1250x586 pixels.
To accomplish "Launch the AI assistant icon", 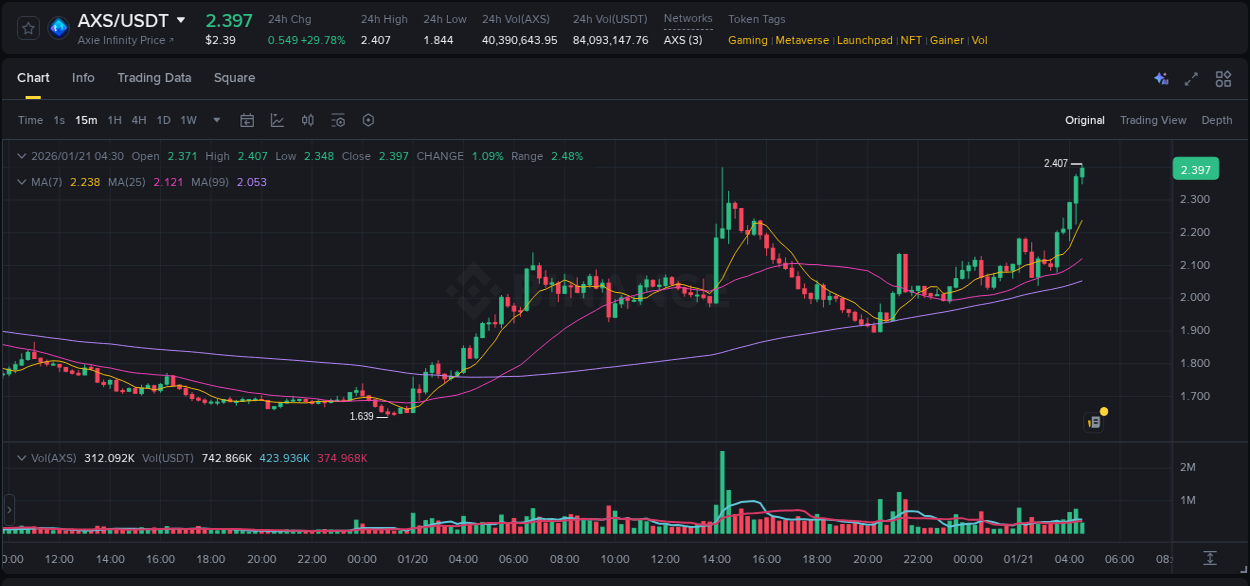I will (1161, 78).
